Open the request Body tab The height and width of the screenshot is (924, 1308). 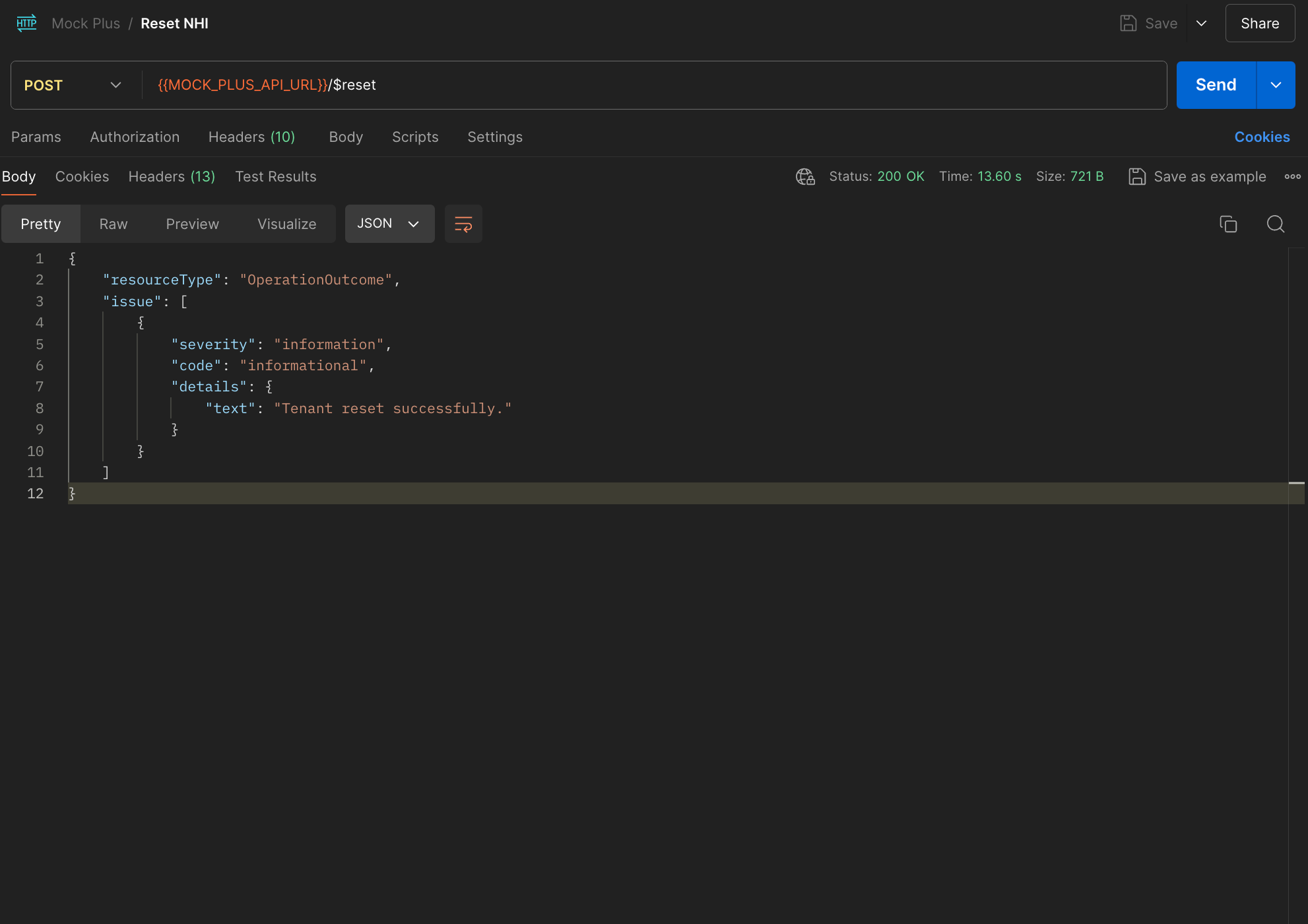346,137
